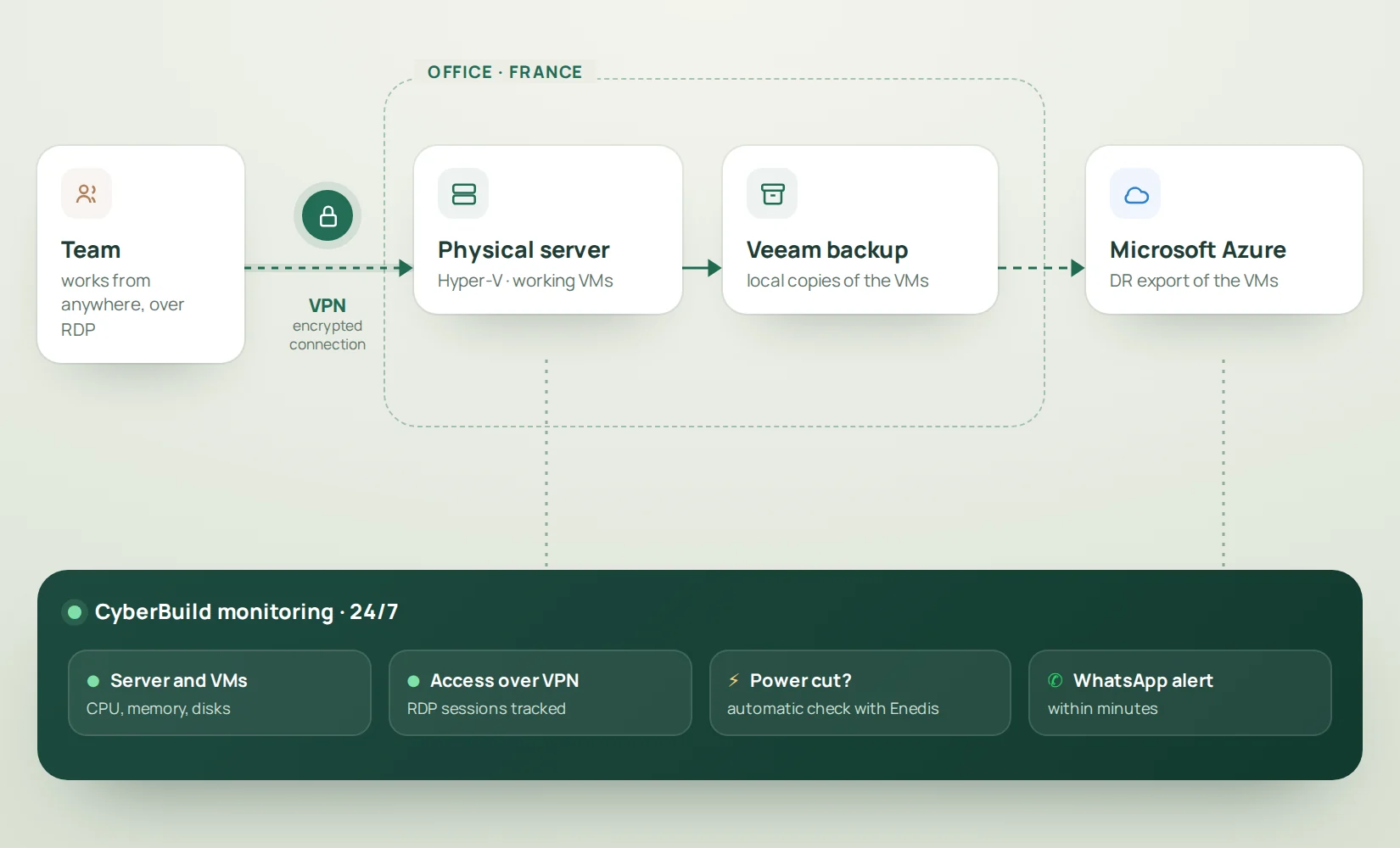This screenshot has width=1400, height=848.
Task: Click 'DR export of the VMs' subtitle
Action: [x=1194, y=281]
